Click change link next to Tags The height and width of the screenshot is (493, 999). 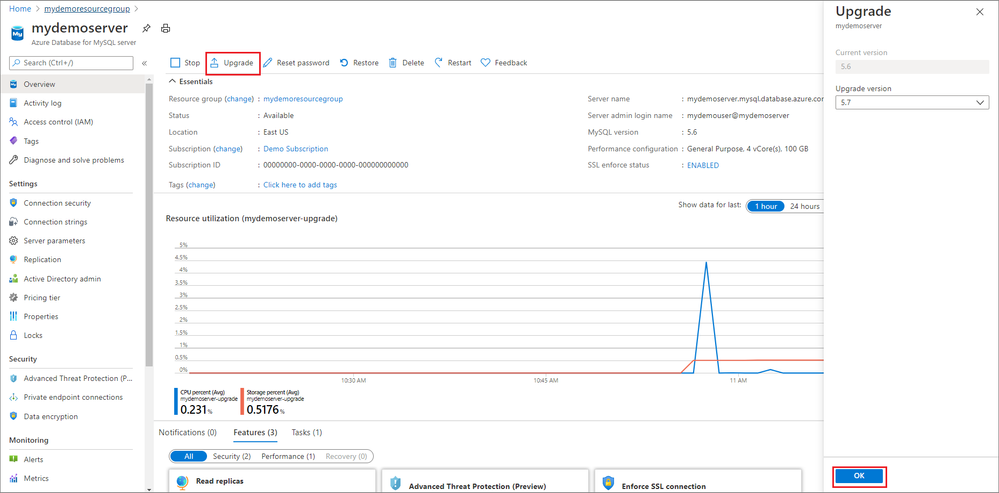click(x=201, y=185)
